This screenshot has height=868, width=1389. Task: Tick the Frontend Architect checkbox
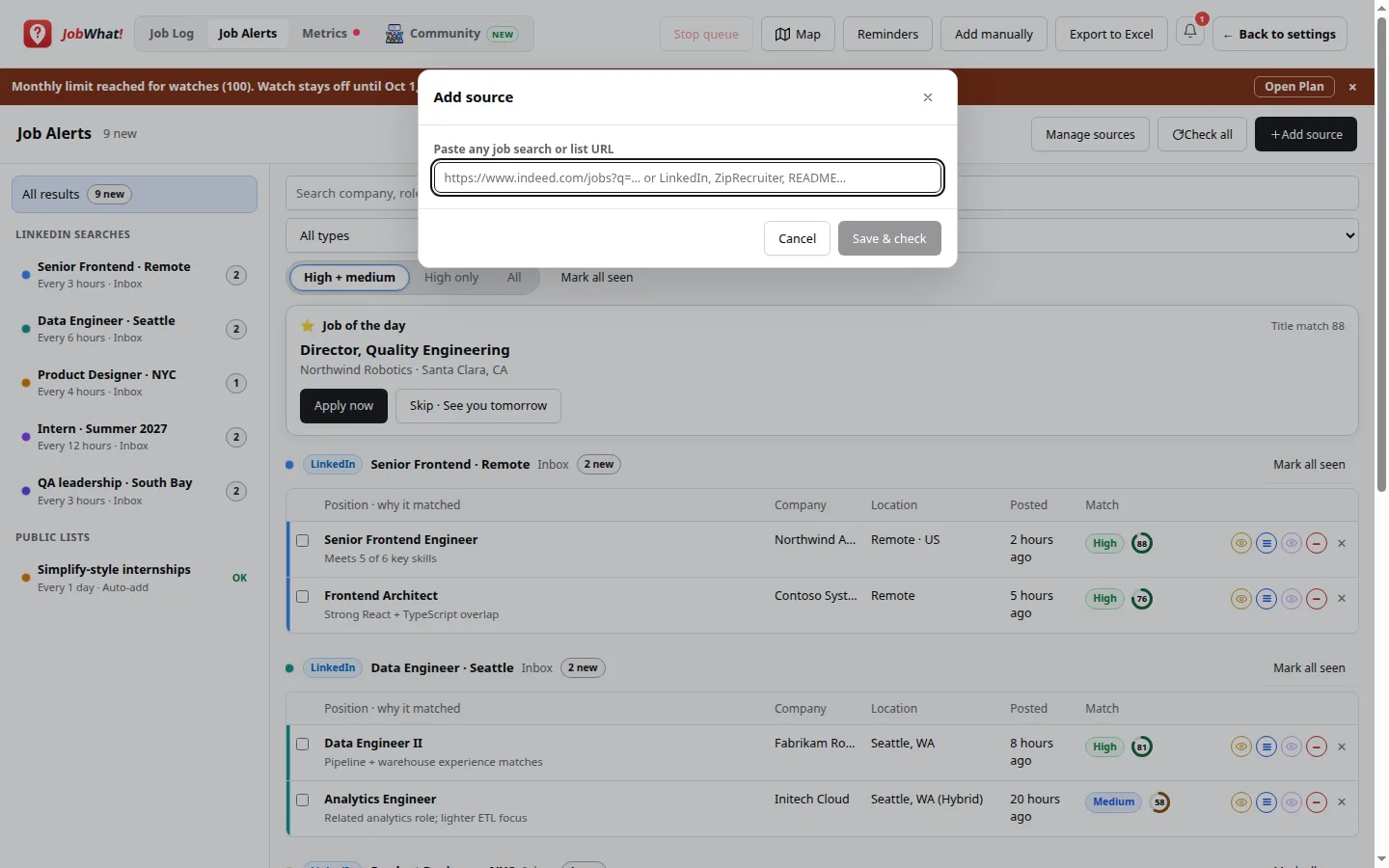(x=302, y=597)
